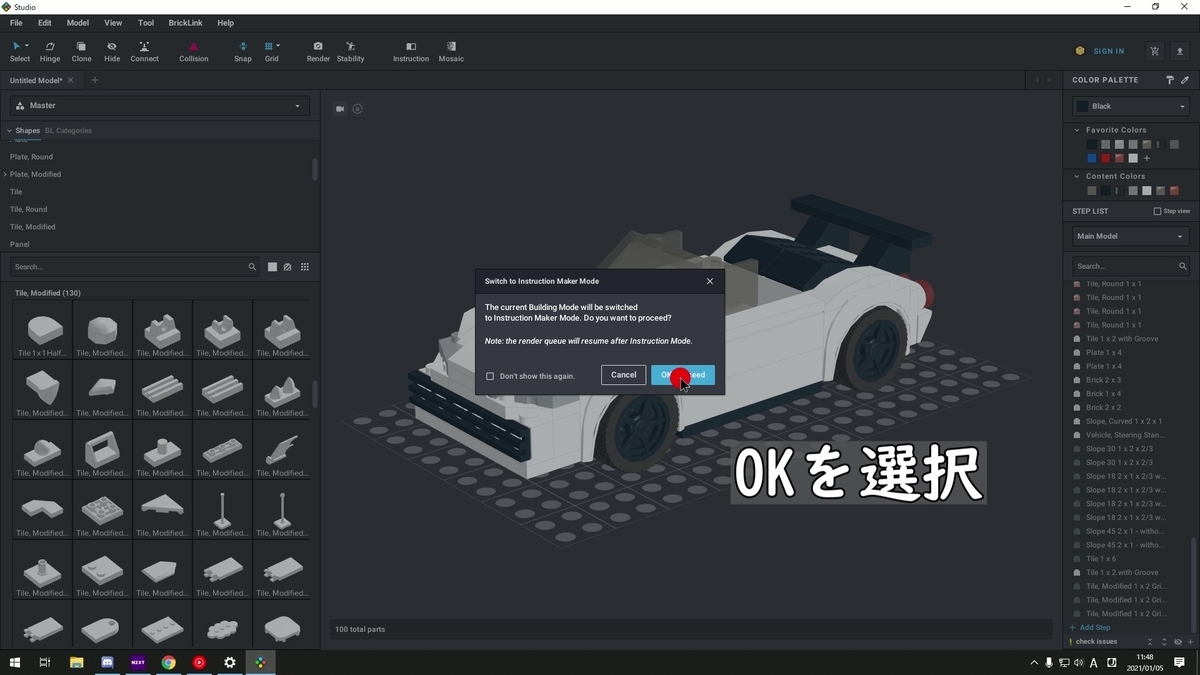The width and height of the screenshot is (1200, 675).
Task: Click the shopping cart icon
Action: coord(1155,51)
